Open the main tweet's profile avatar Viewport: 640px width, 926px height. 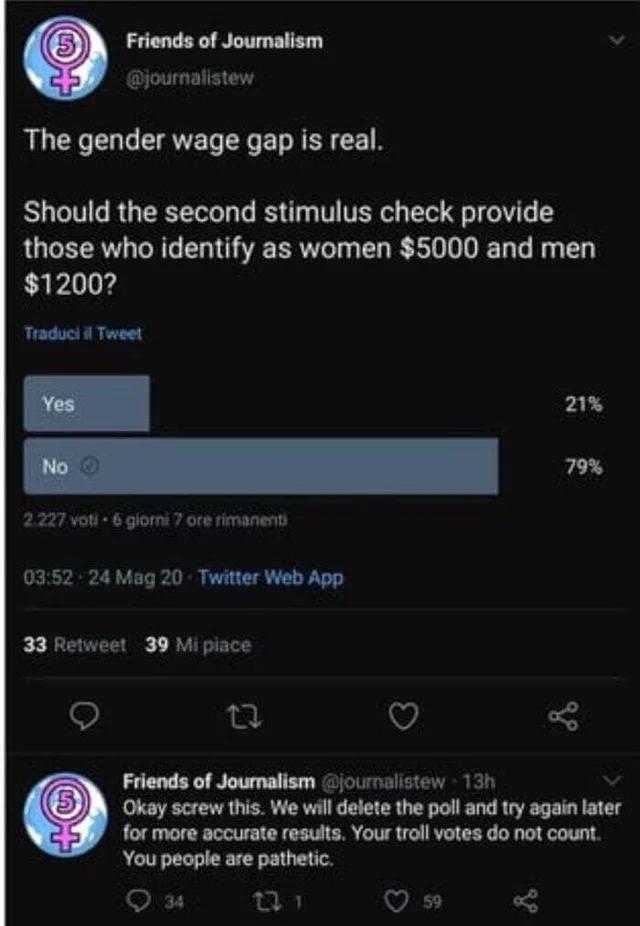coord(66,59)
